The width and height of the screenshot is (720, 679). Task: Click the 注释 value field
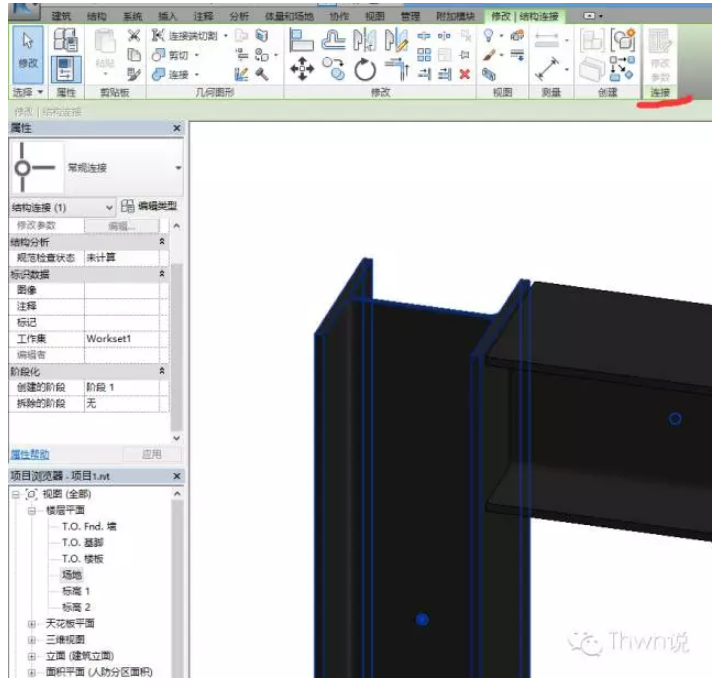pos(122,306)
